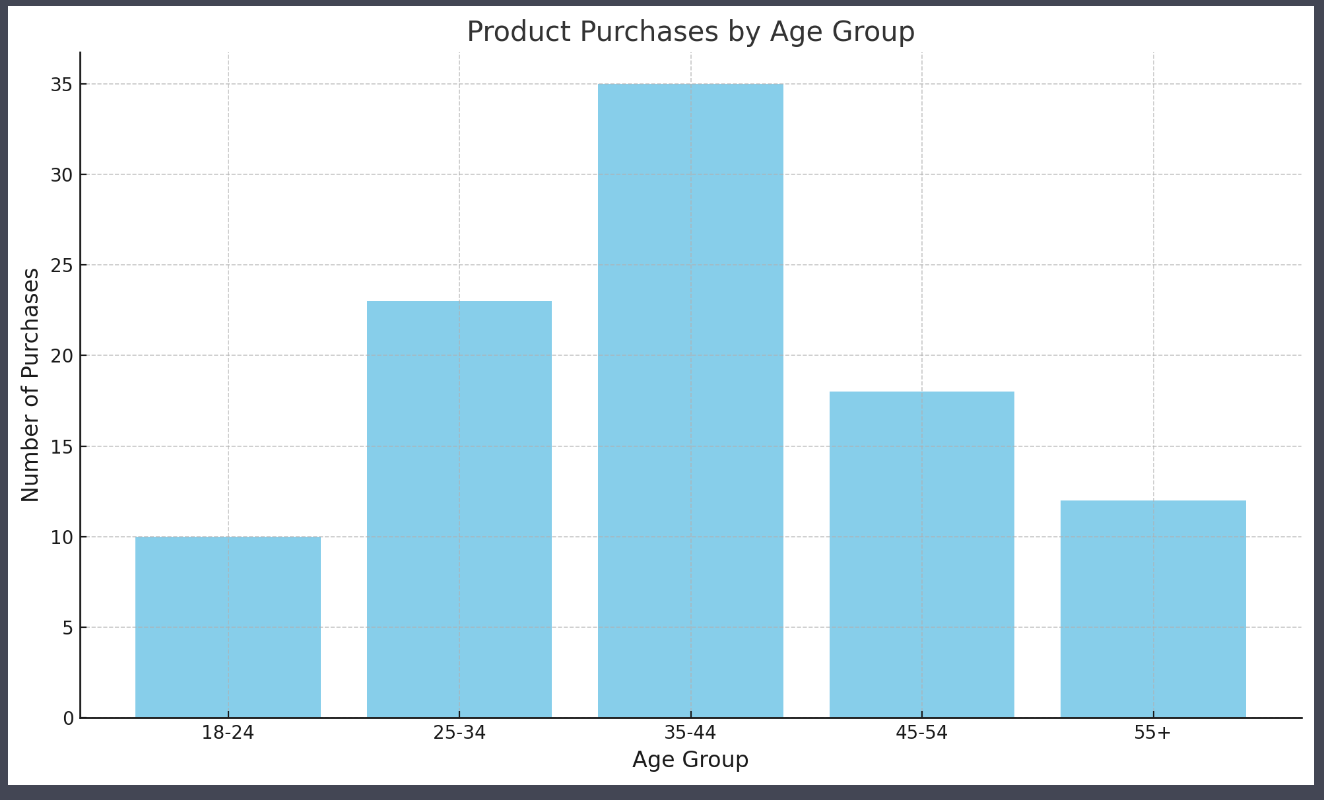Select the 25-34 age group bar
Screen dimensions: 1324x800
coord(459,509)
